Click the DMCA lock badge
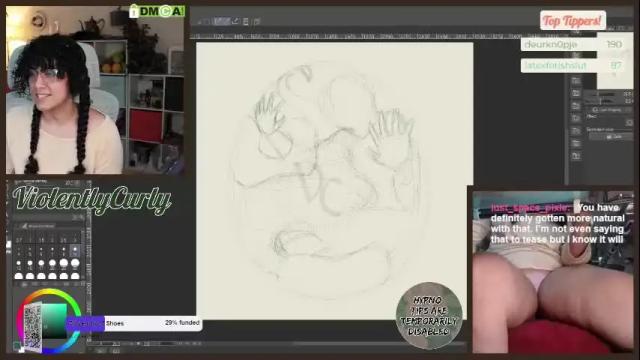 point(157,11)
